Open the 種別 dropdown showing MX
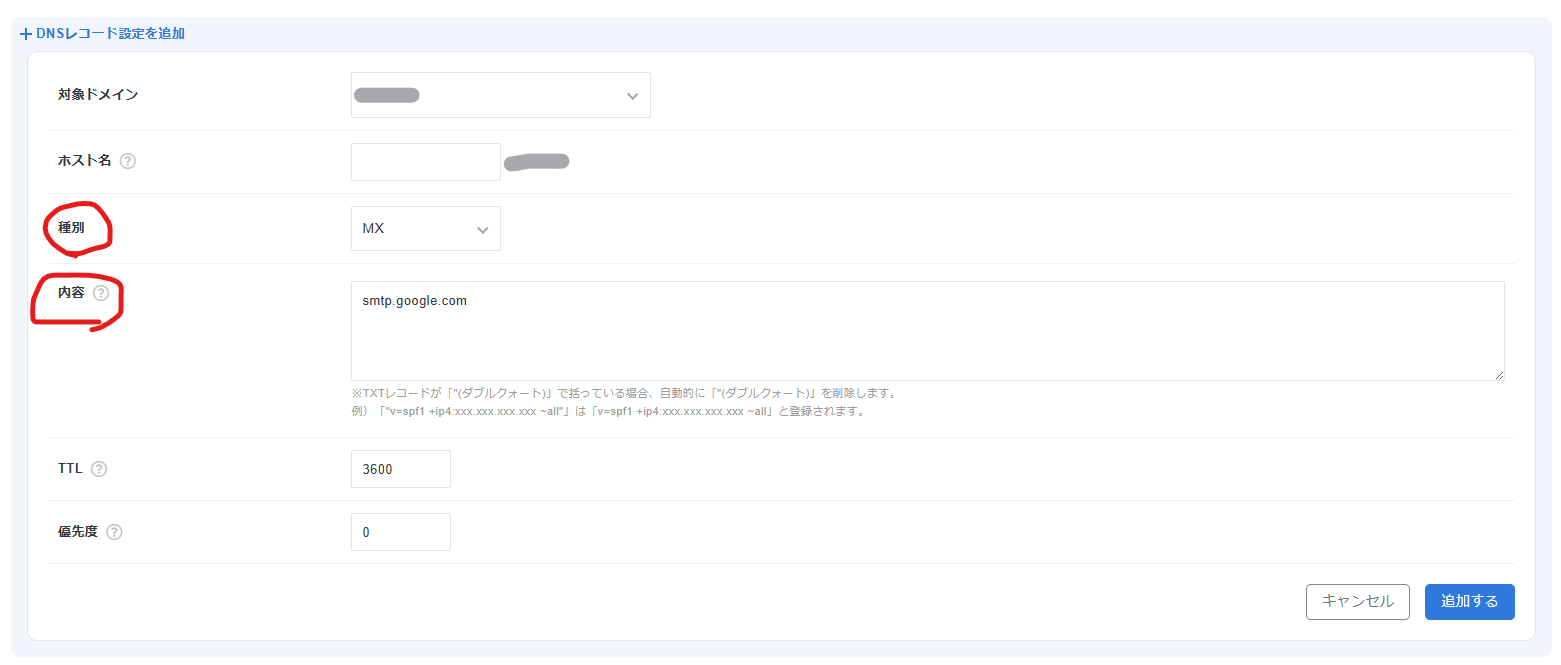 (426, 228)
